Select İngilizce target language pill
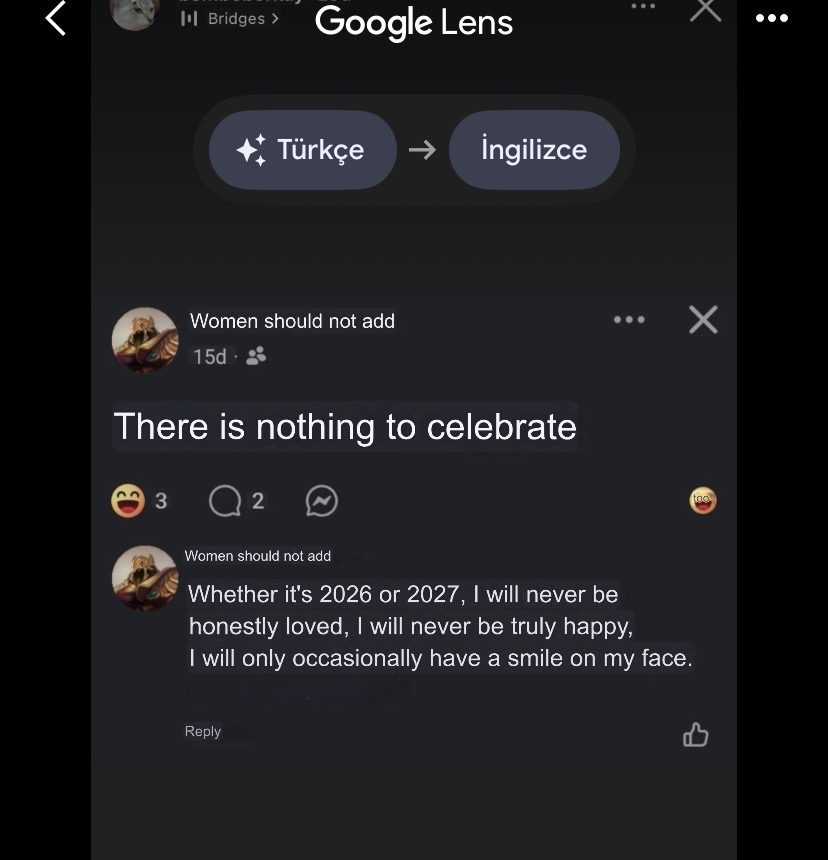 534,150
